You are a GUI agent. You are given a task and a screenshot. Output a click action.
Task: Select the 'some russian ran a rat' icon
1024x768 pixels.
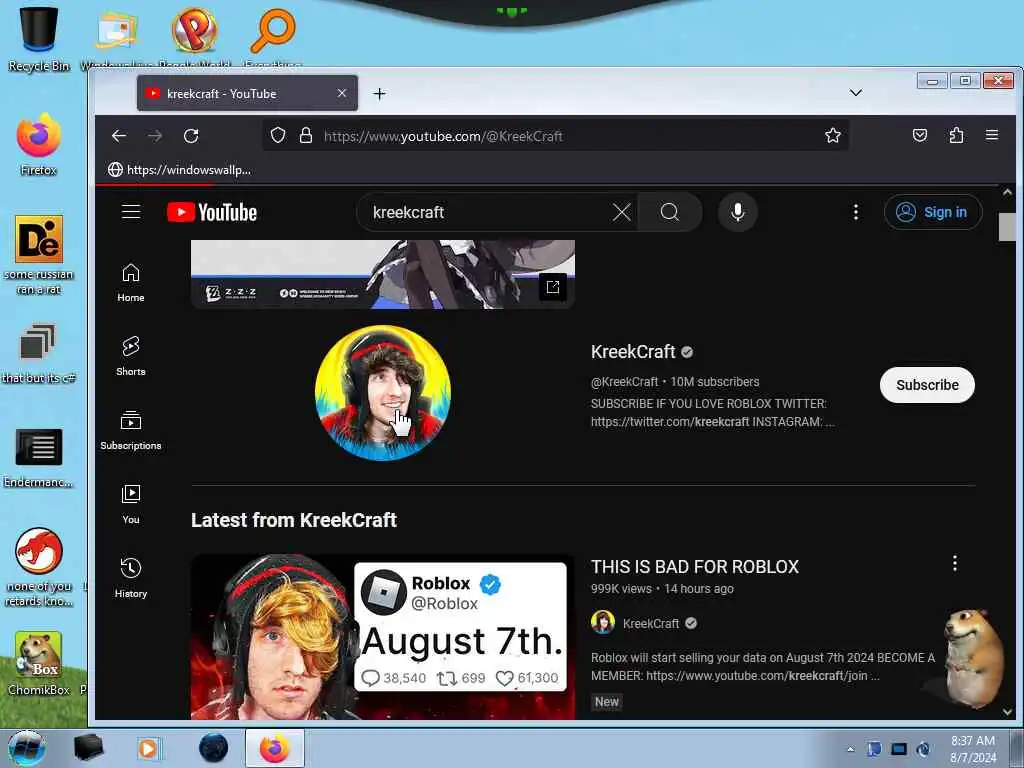pyautogui.click(x=39, y=255)
